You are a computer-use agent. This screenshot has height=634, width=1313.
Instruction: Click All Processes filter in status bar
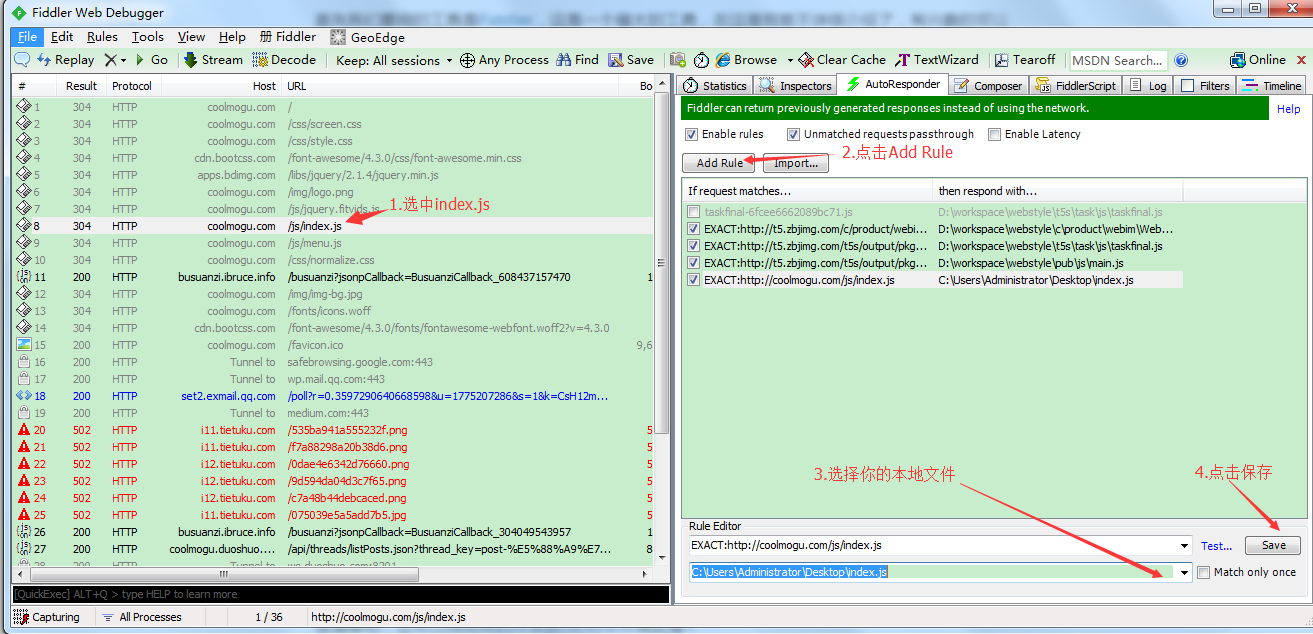coord(141,617)
